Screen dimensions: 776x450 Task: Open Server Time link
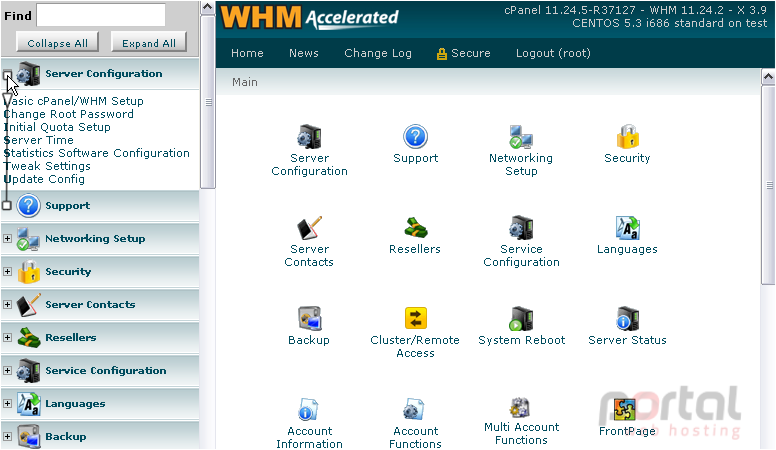click(39, 140)
